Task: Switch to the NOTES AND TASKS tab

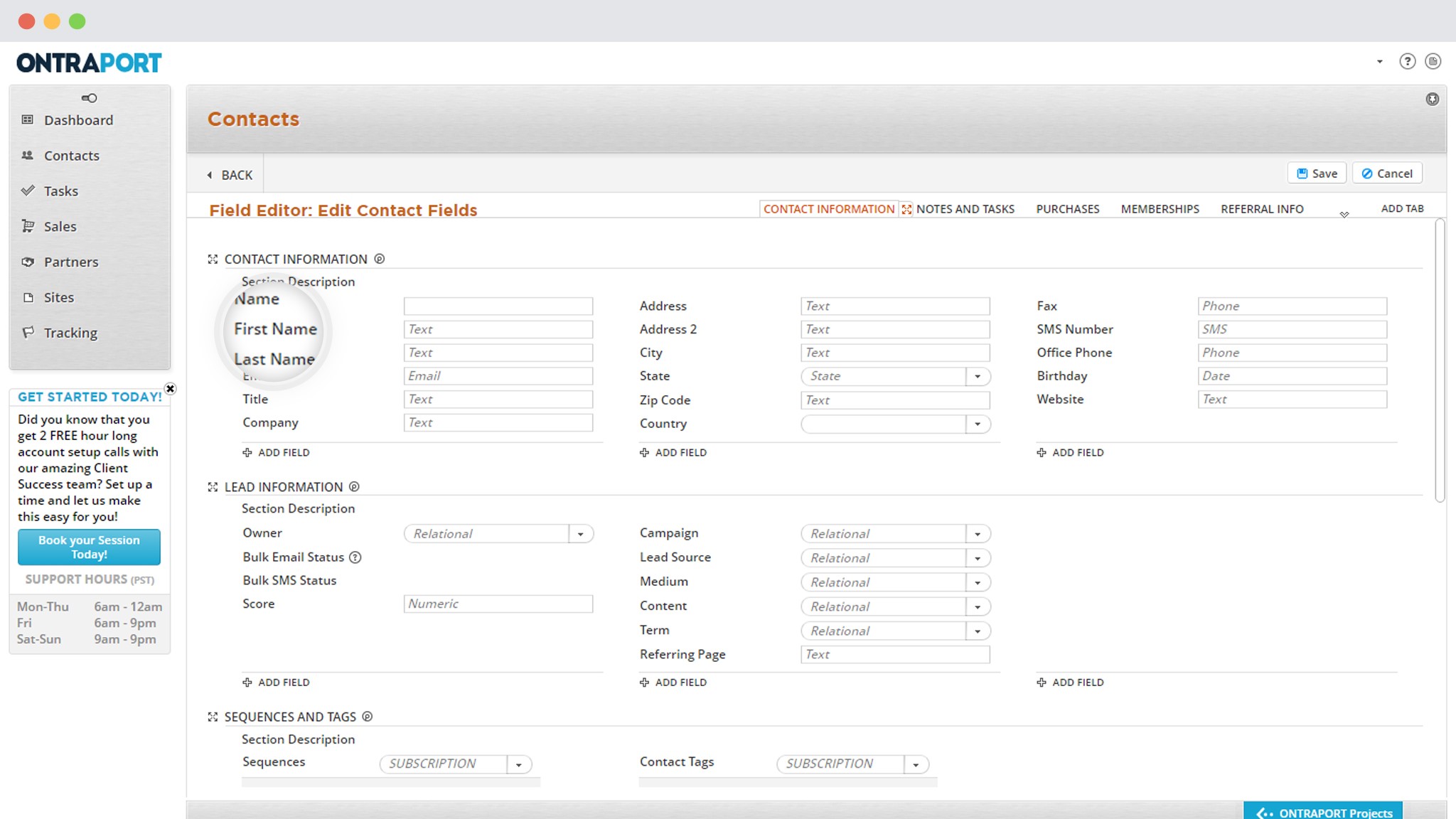Action: [965, 209]
